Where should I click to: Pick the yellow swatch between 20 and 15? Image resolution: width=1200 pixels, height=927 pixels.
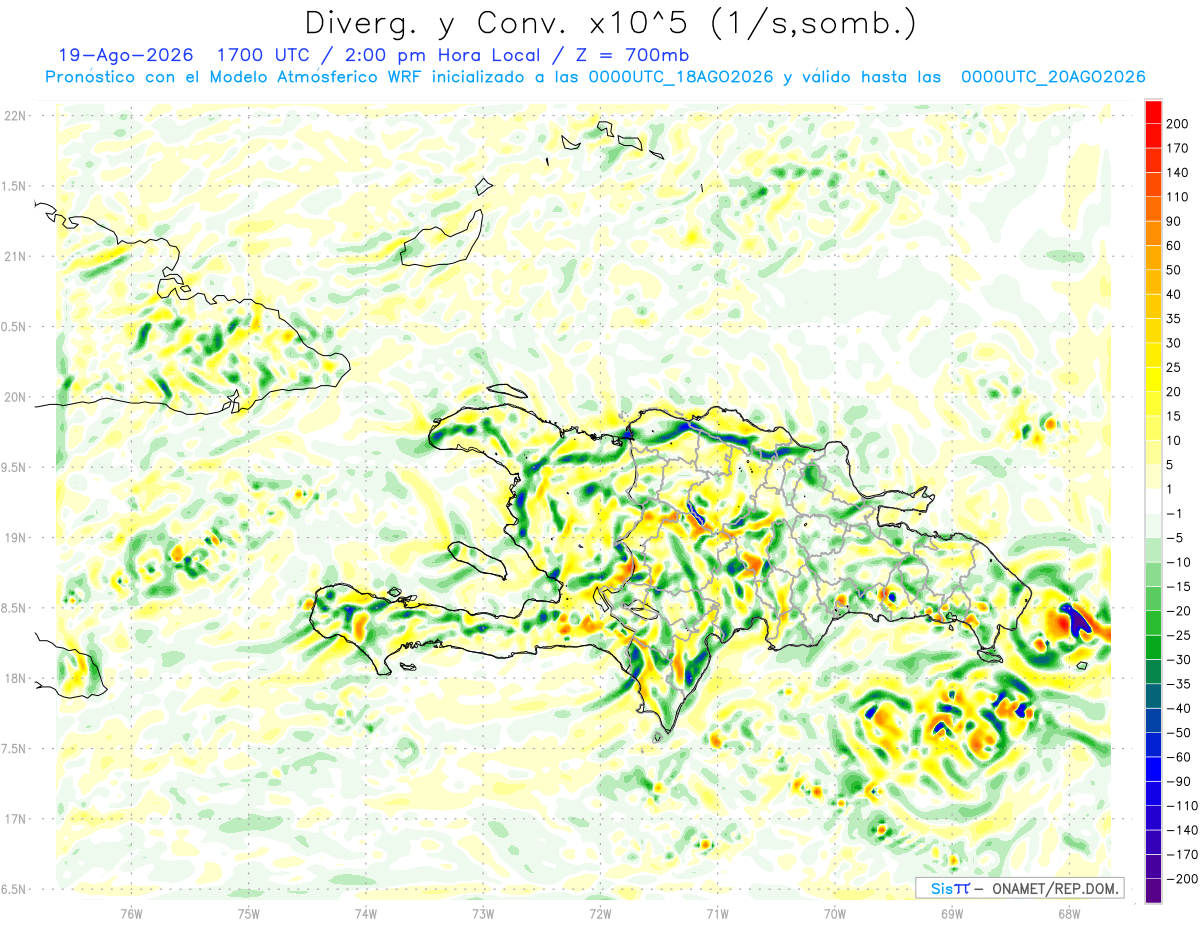1153,404
